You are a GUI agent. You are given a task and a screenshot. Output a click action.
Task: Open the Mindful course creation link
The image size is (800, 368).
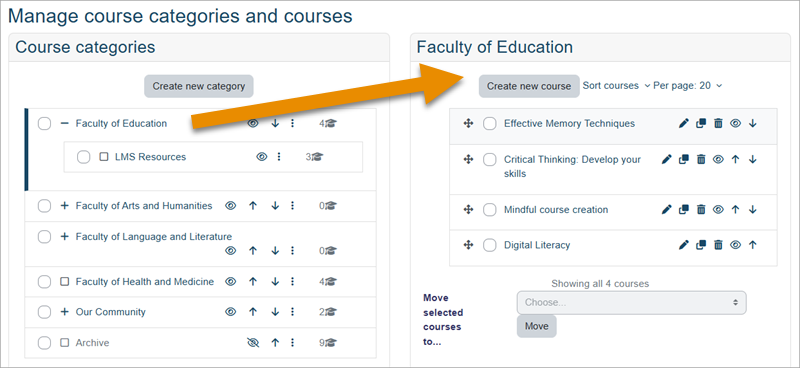point(556,209)
